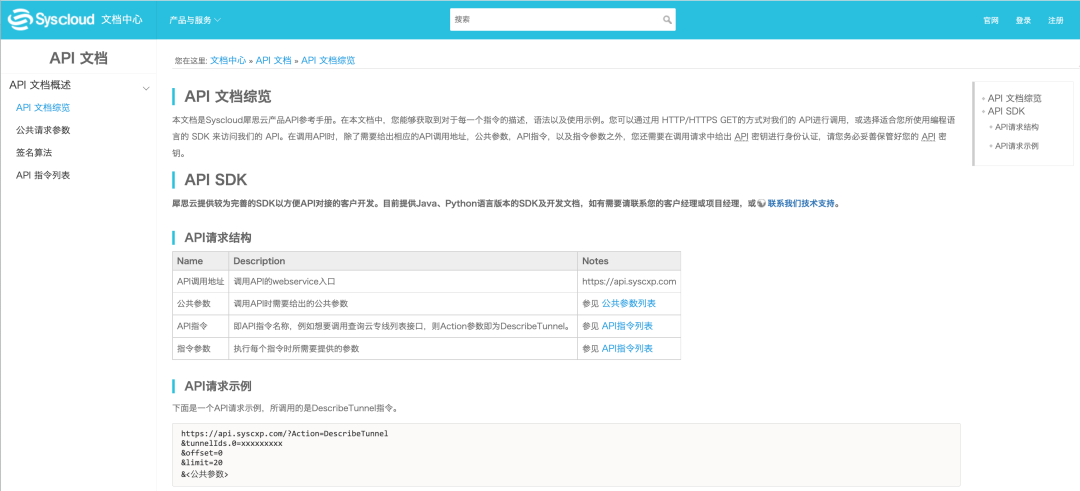Click 联系我们技术支持 link

pyautogui.click(x=803, y=203)
